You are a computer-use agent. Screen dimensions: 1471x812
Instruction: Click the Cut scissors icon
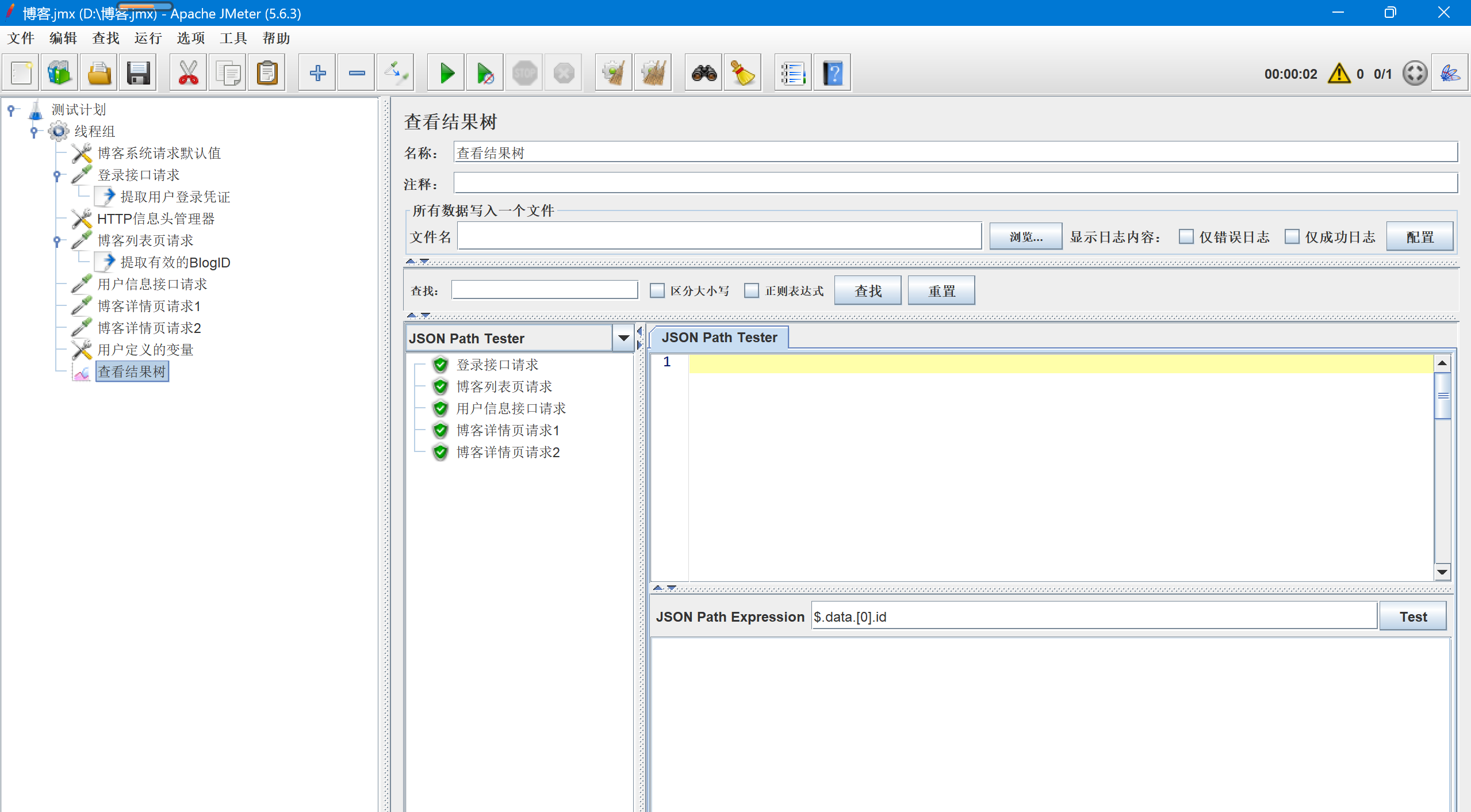(188, 73)
